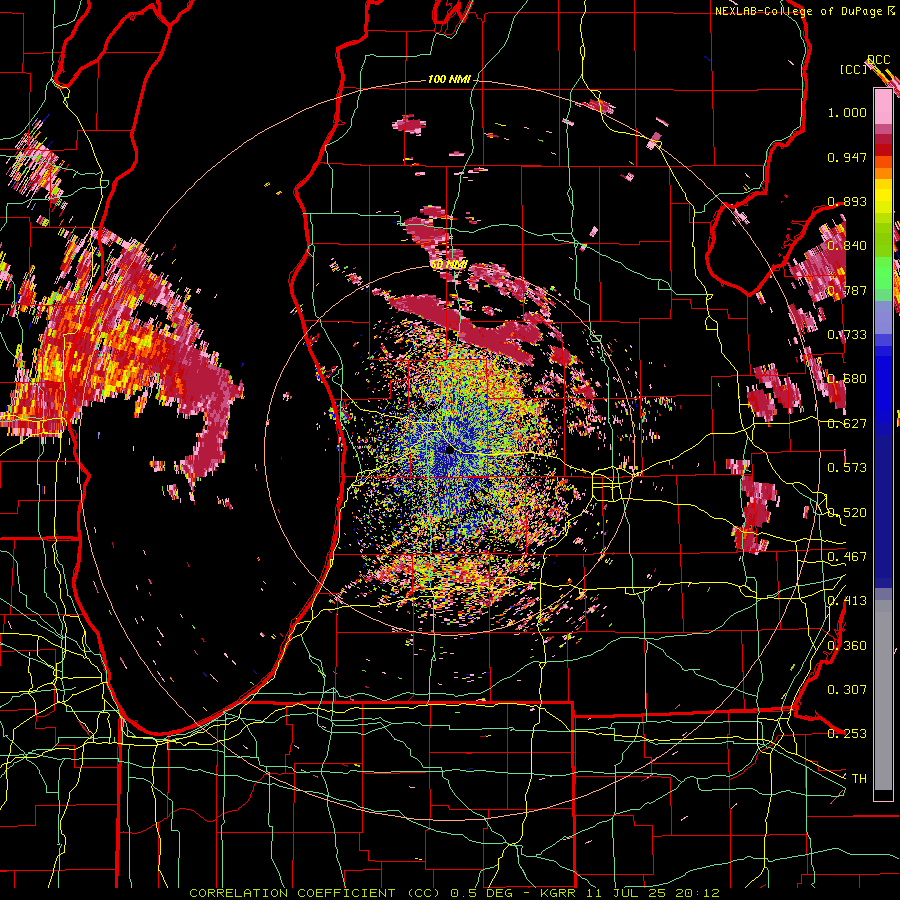Select the 0.253 legend value
Screen dimensions: 900x900
click(847, 734)
